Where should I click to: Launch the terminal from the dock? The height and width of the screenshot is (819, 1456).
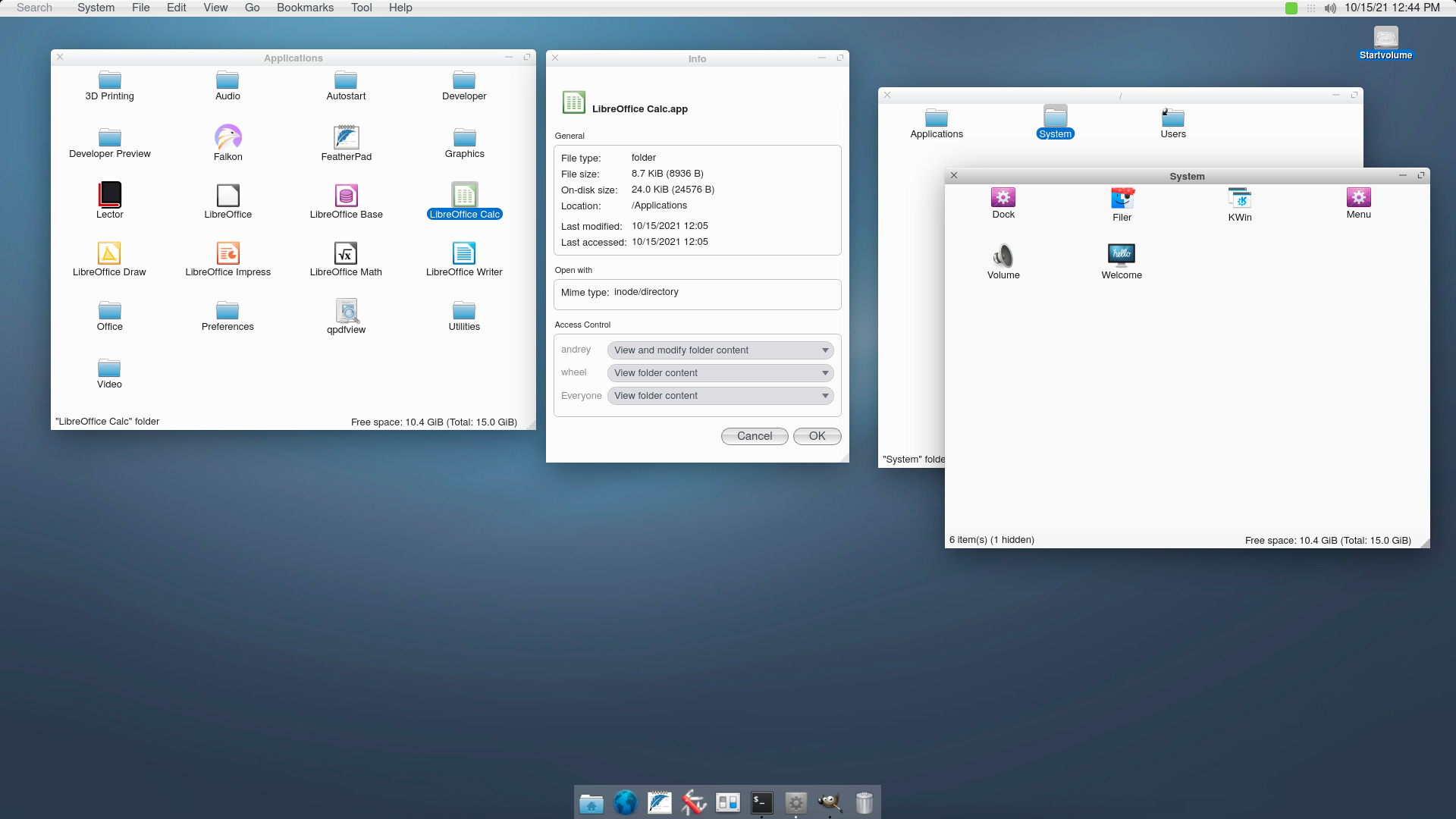pyautogui.click(x=761, y=802)
